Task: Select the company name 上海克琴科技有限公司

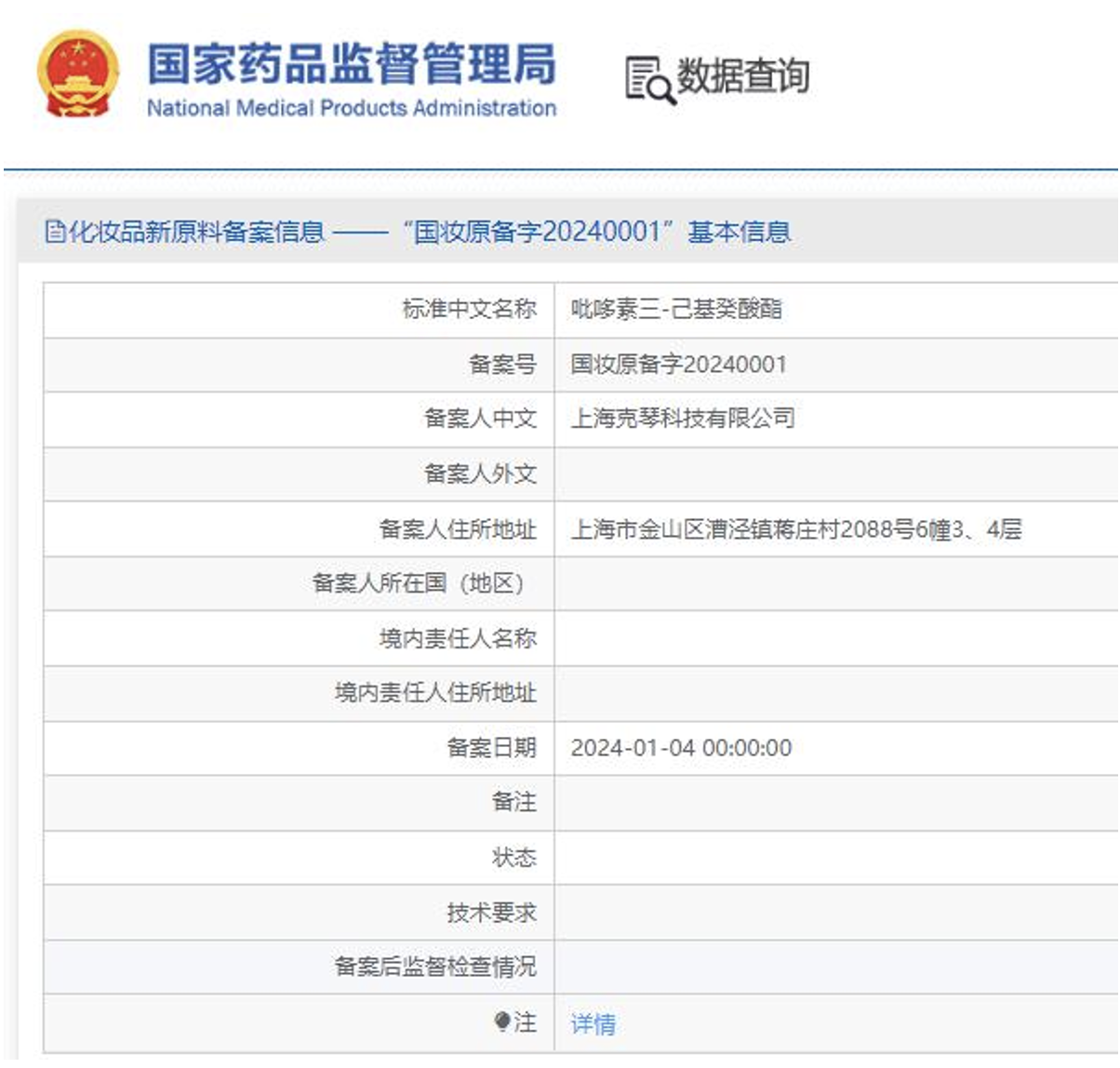Action: pos(683,419)
